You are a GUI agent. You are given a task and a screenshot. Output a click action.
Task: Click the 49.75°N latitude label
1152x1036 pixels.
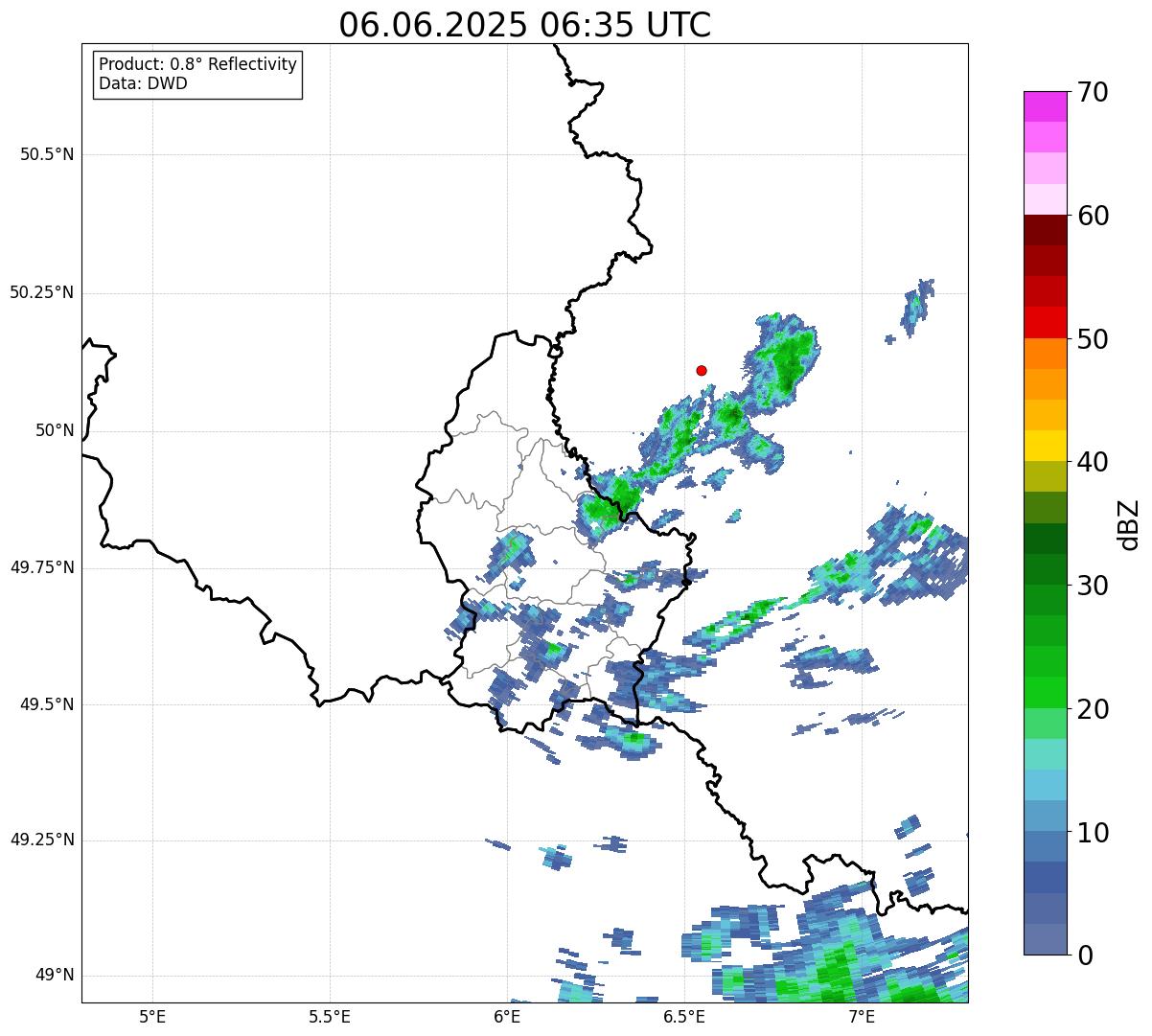(42, 567)
